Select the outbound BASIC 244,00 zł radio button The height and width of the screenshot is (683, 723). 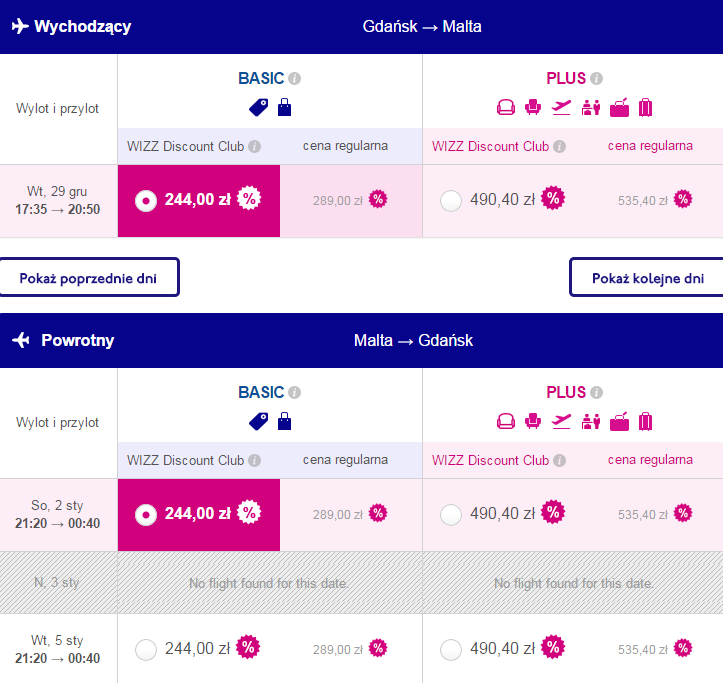click(x=146, y=201)
